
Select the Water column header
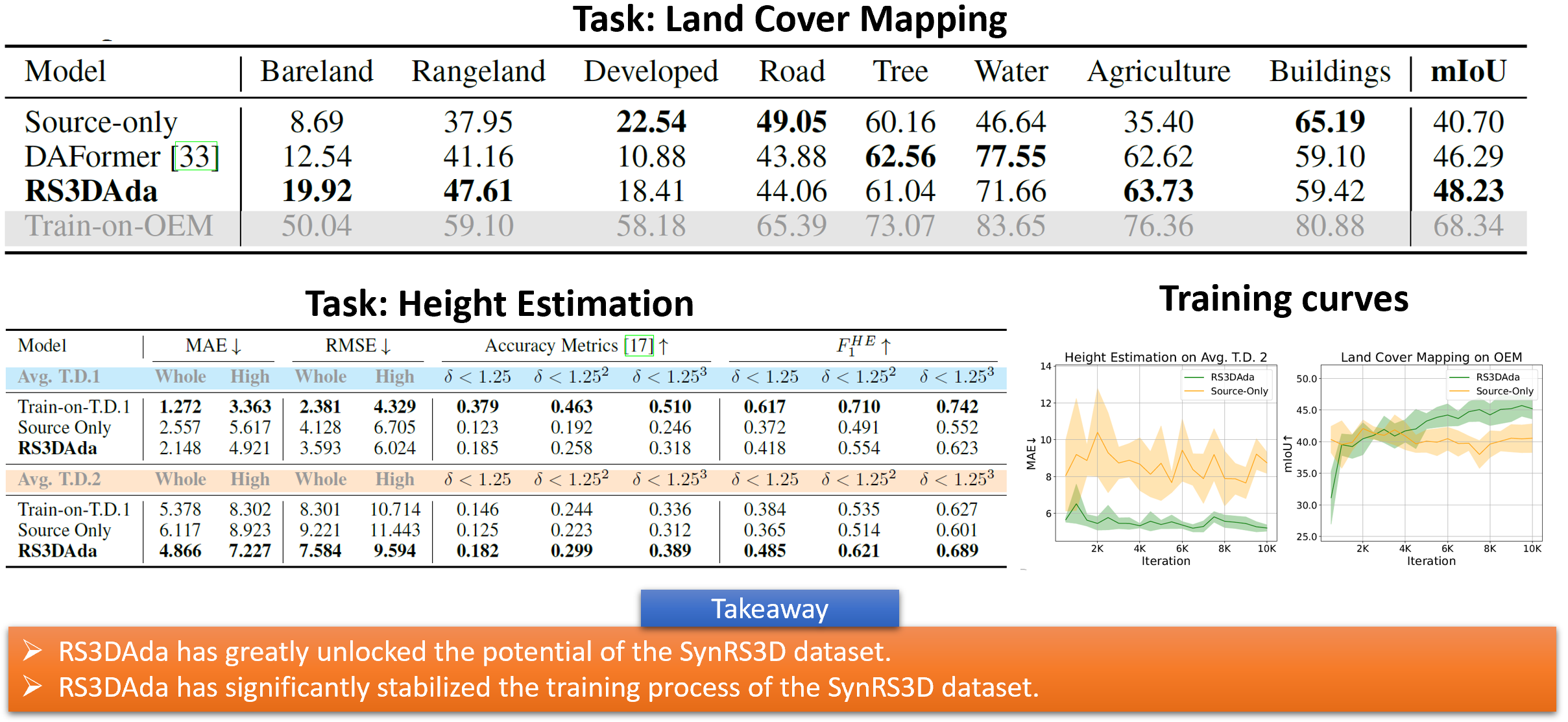(x=1011, y=71)
